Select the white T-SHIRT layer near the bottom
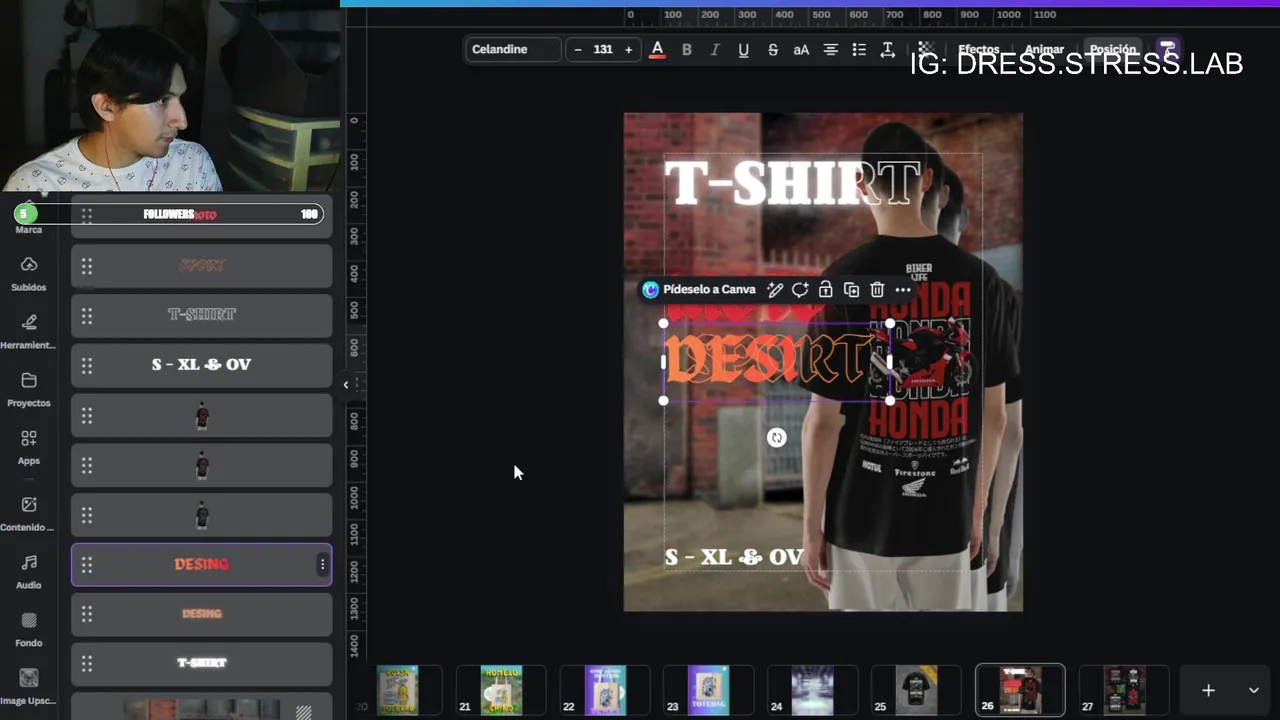The image size is (1280, 720). pyautogui.click(x=201, y=663)
